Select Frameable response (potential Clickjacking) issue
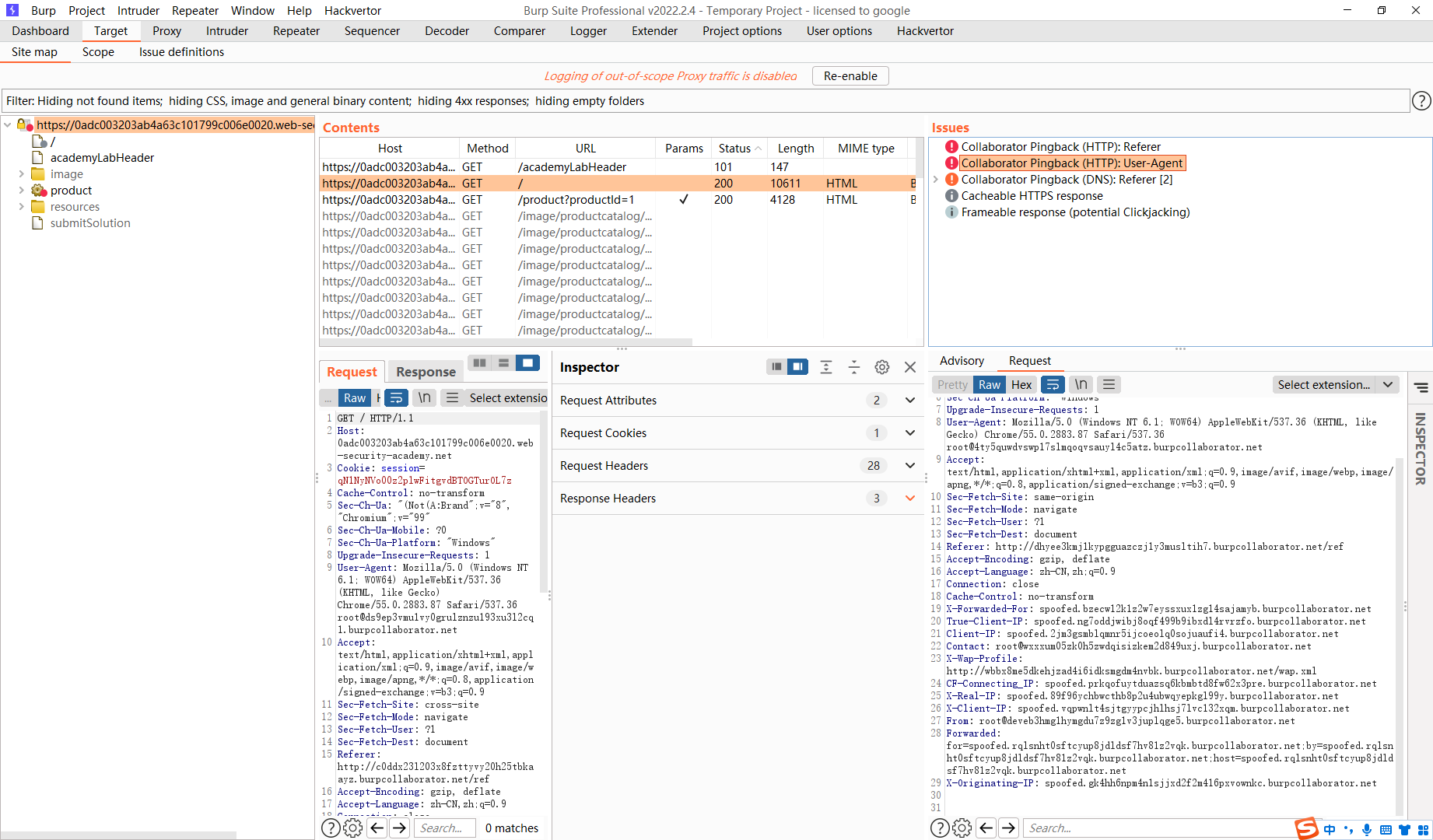 point(1075,212)
